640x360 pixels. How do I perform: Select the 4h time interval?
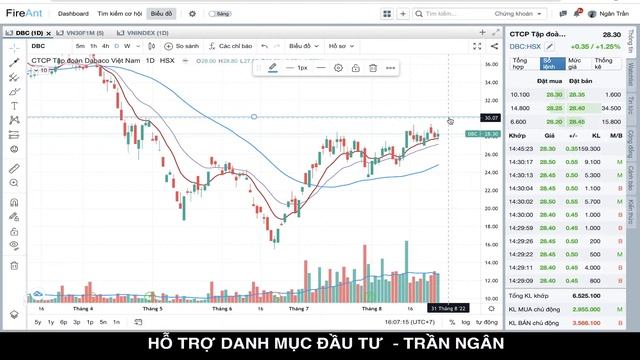(x=106, y=46)
